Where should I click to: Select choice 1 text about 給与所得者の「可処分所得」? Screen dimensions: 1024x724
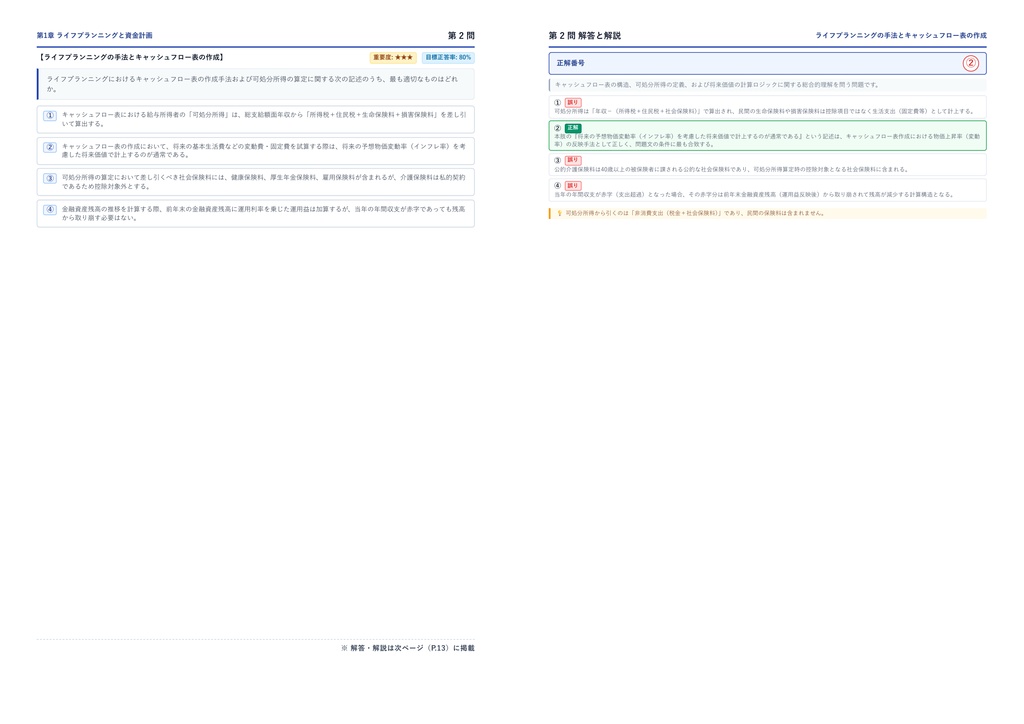[264, 119]
